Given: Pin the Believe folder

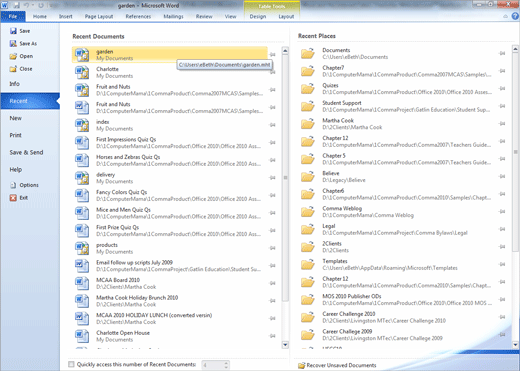Looking at the screenshot, I should (x=502, y=176).
